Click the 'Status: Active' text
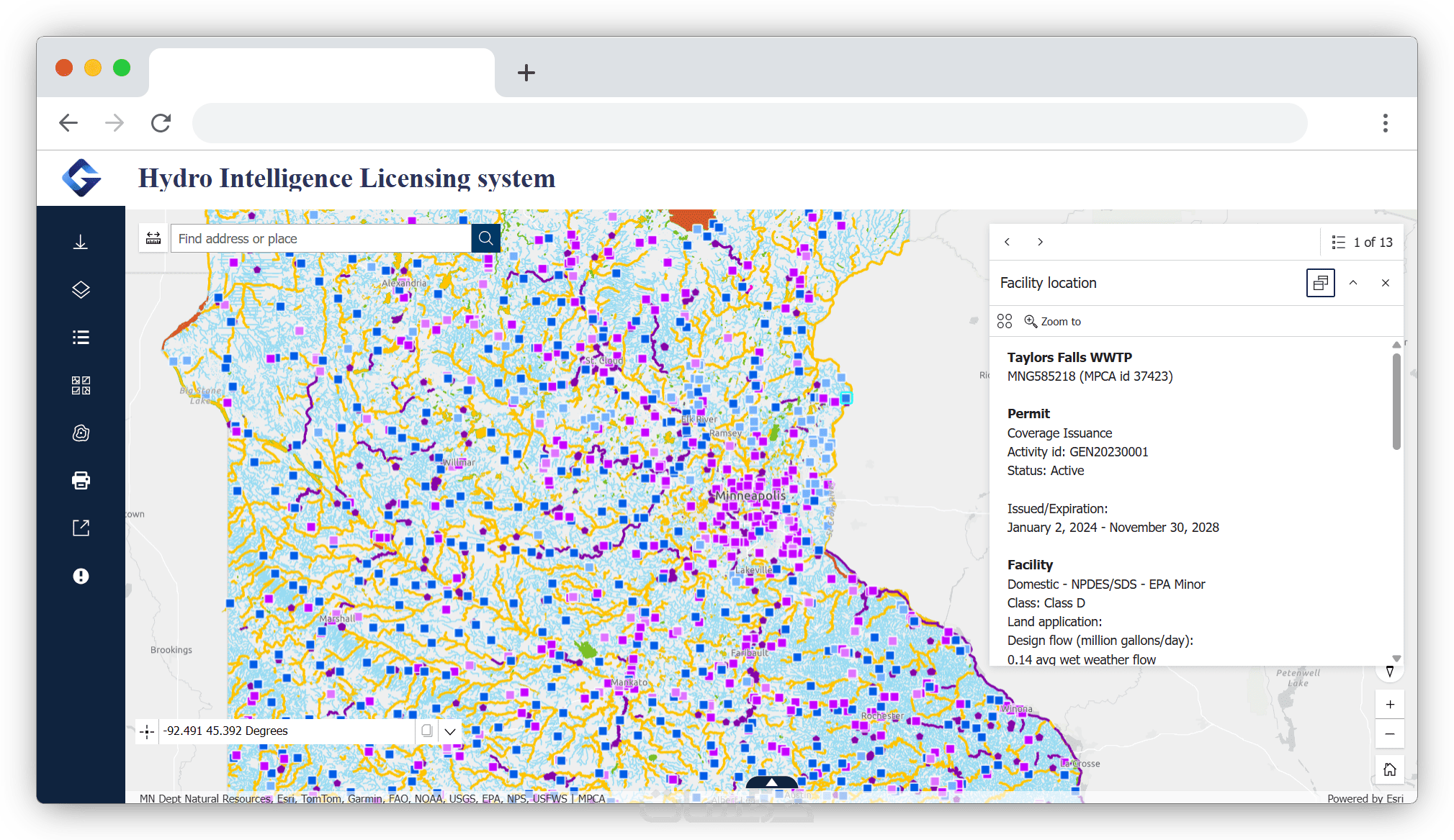 point(1045,471)
